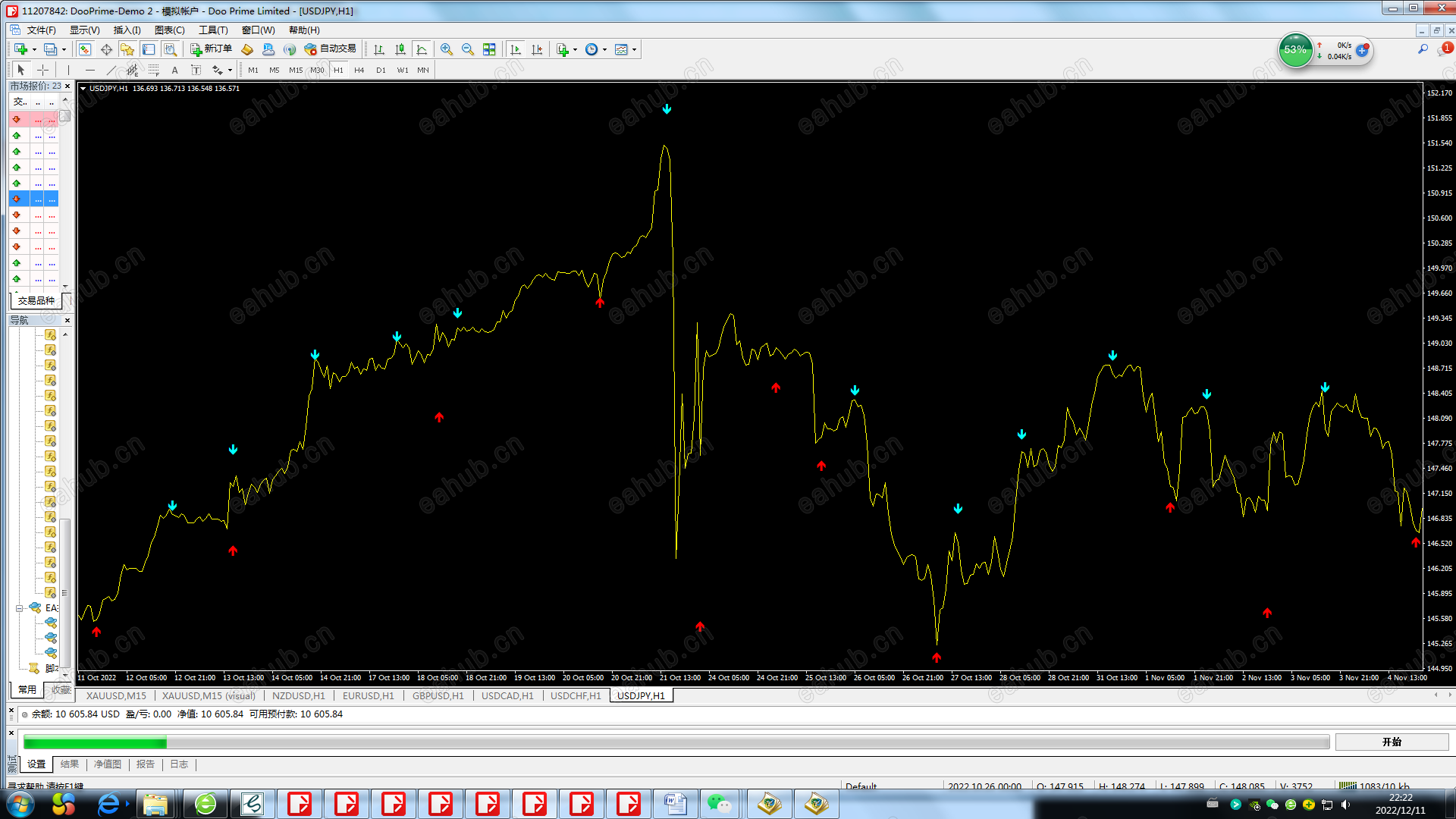The width and height of the screenshot is (1456, 819).
Task: Toggle chart auto scroll
Action: (x=516, y=49)
